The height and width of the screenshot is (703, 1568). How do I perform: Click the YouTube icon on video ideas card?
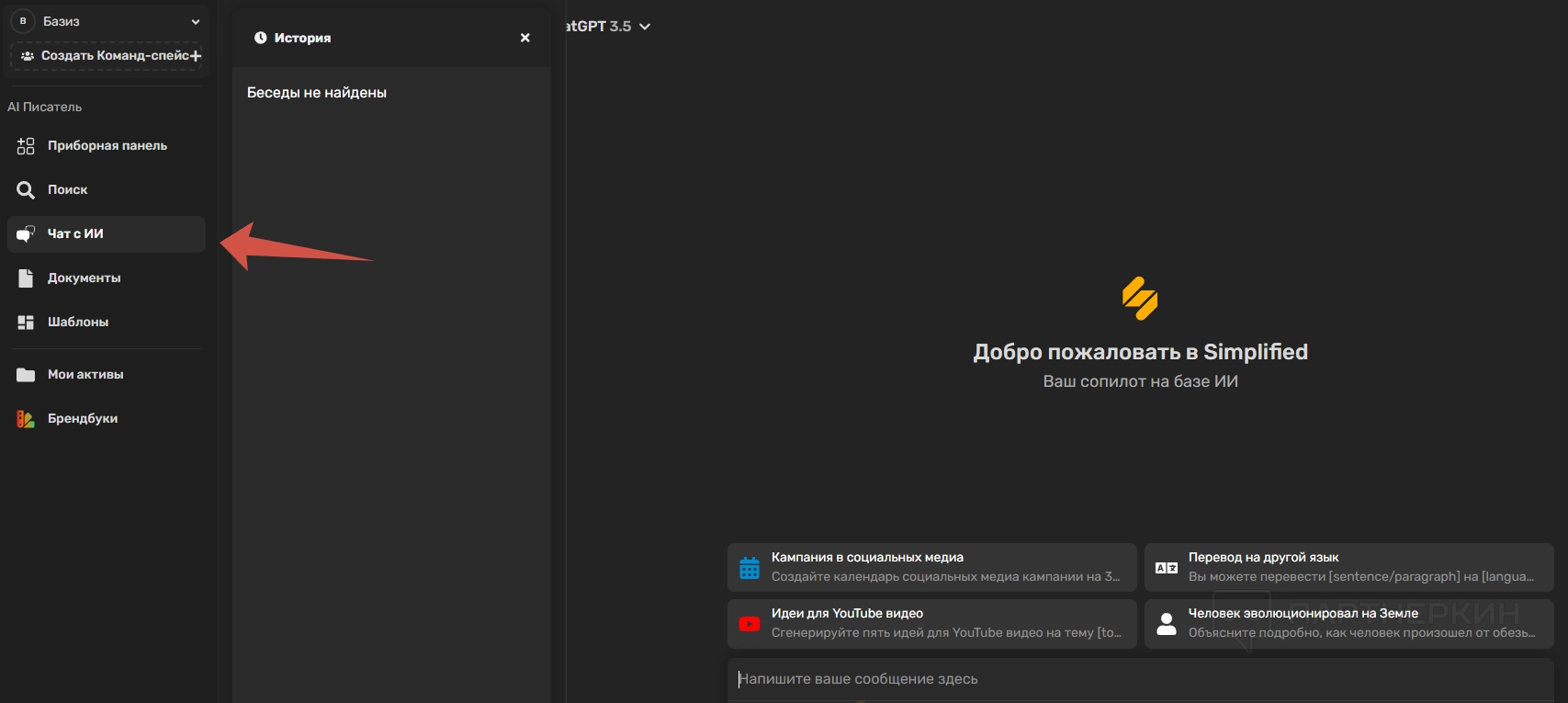[750, 624]
